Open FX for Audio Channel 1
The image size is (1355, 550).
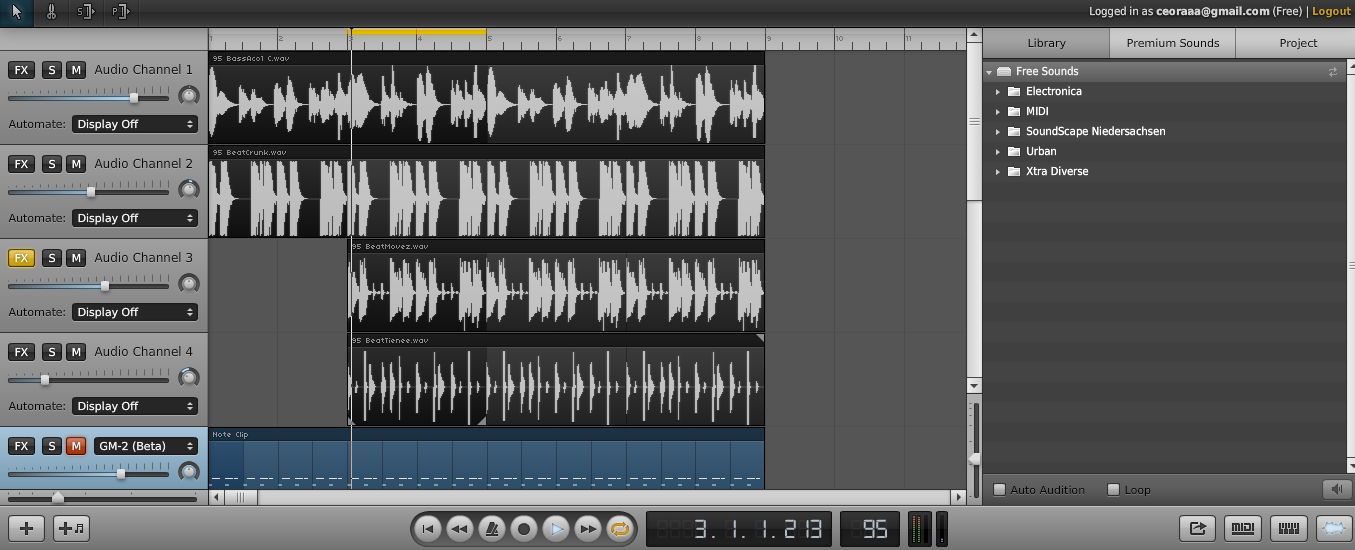[x=21, y=70]
